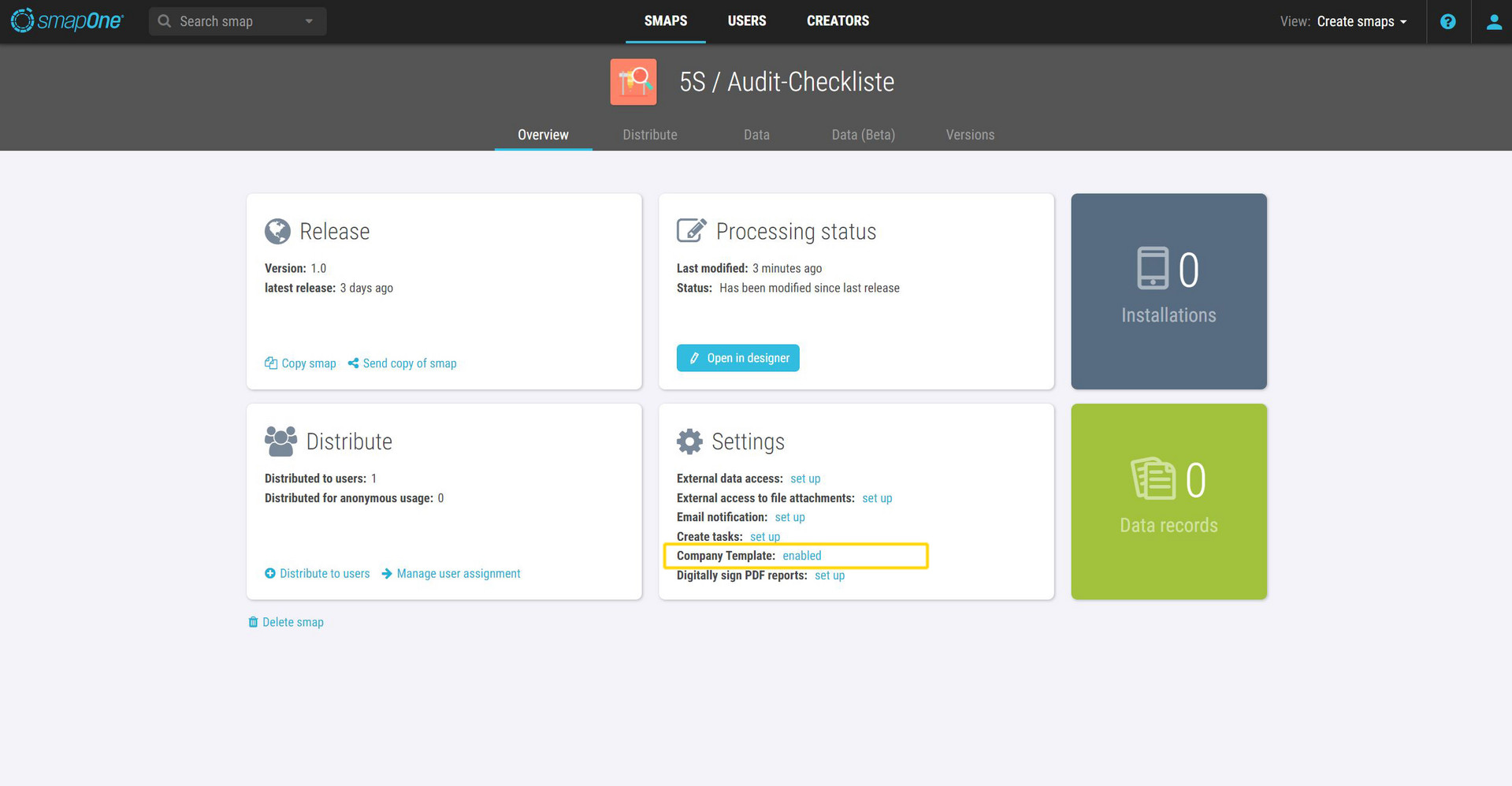Set up Digitally sign PDF reports
This screenshot has width=1512, height=786.
coord(830,576)
